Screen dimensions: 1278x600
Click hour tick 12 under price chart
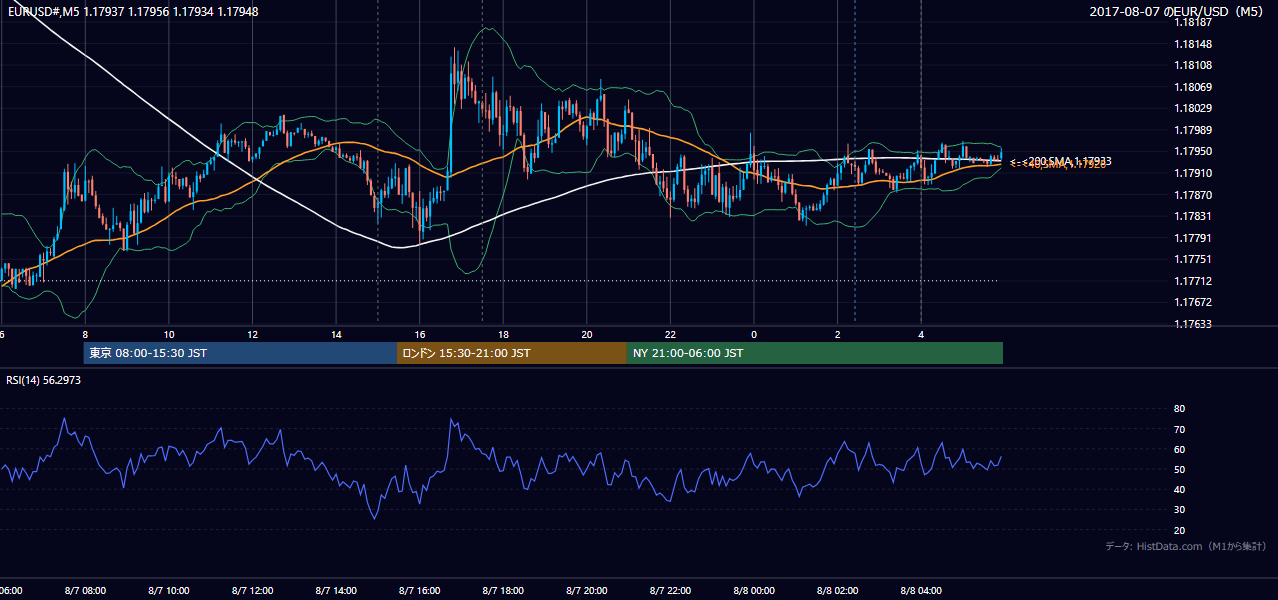[x=252, y=334]
